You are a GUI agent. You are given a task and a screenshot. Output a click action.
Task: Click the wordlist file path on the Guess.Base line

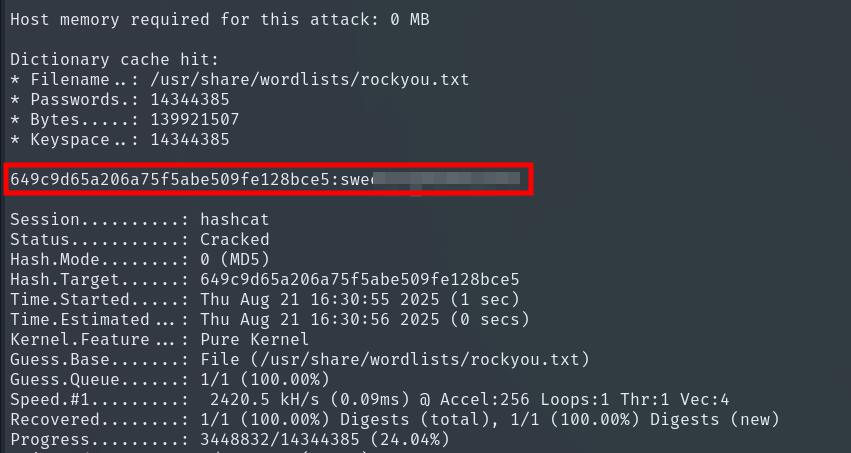pyautogui.click(x=419, y=360)
